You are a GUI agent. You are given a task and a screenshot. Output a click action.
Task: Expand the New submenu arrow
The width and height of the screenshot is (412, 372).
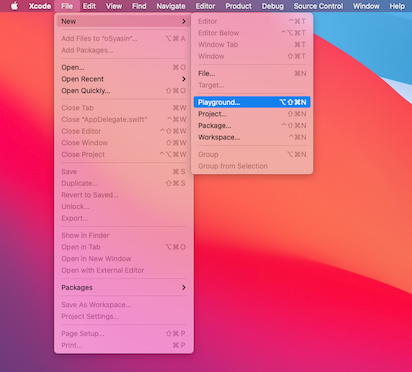click(184, 21)
